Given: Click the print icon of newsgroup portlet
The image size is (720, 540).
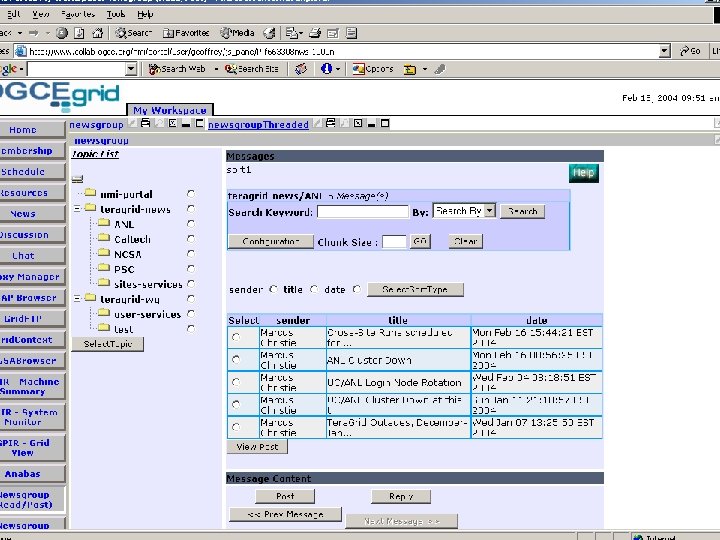Looking at the screenshot, I should click(146, 123).
